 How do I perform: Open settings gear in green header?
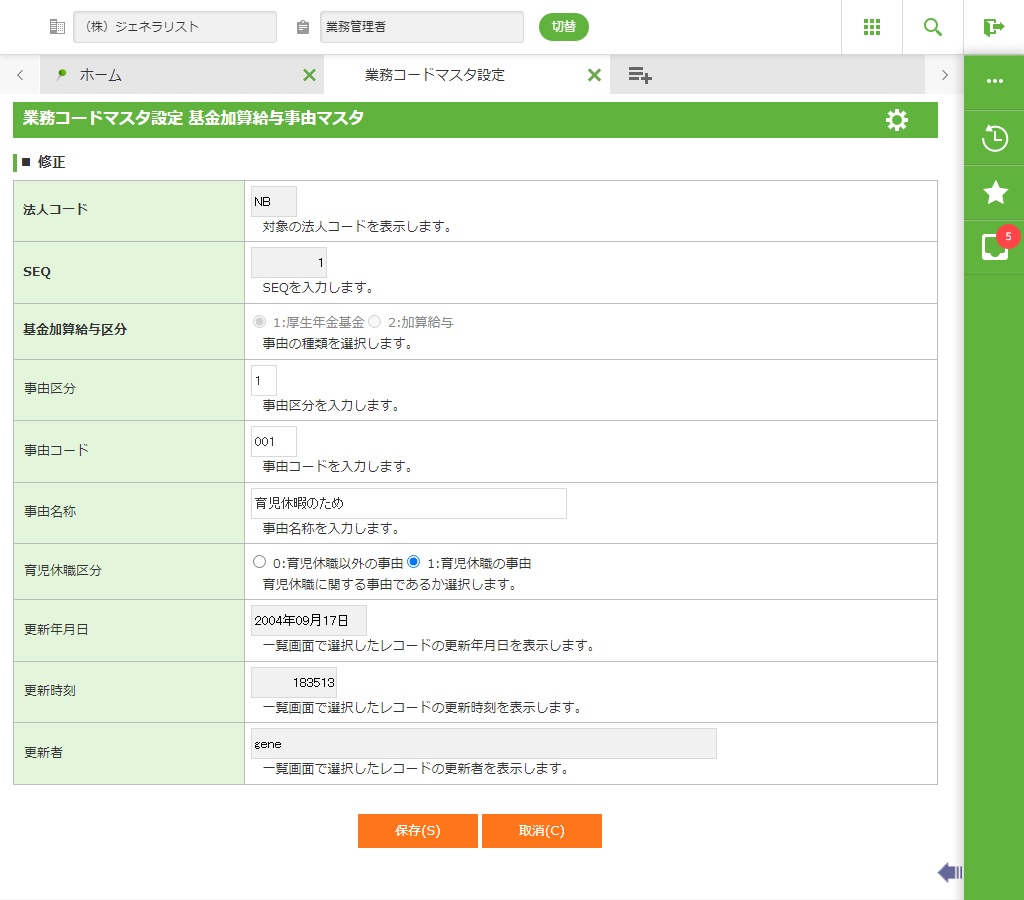click(x=897, y=120)
